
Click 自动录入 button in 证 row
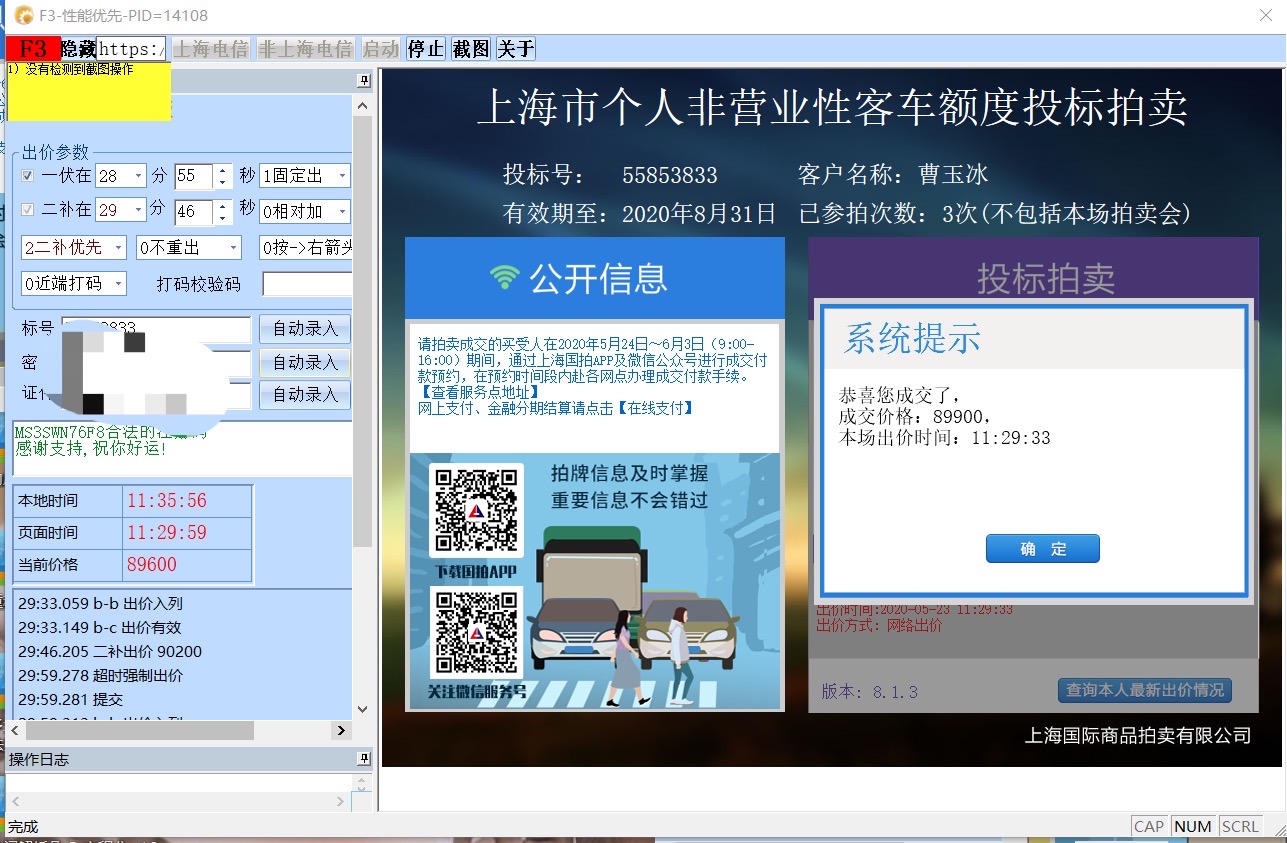305,394
